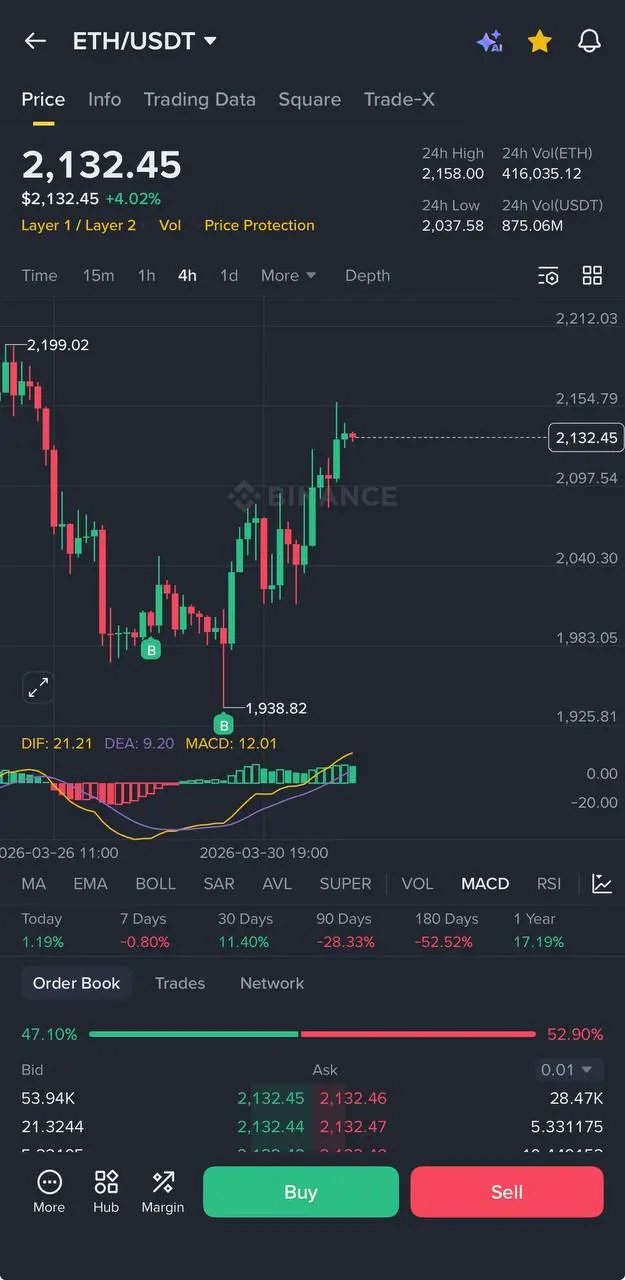The width and height of the screenshot is (625, 1280).
Task: Click the Today 1.19% performance
Action: (x=42, y=930)
